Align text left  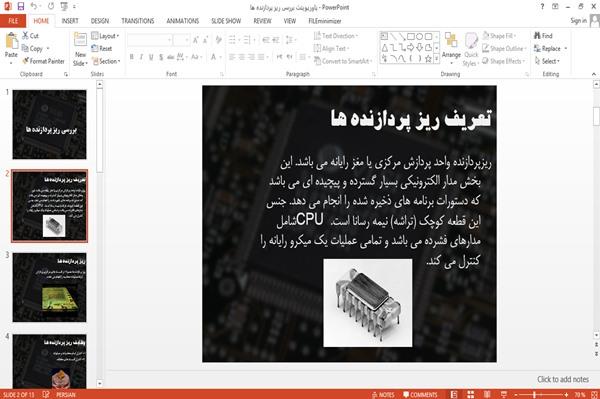point(232,57)
